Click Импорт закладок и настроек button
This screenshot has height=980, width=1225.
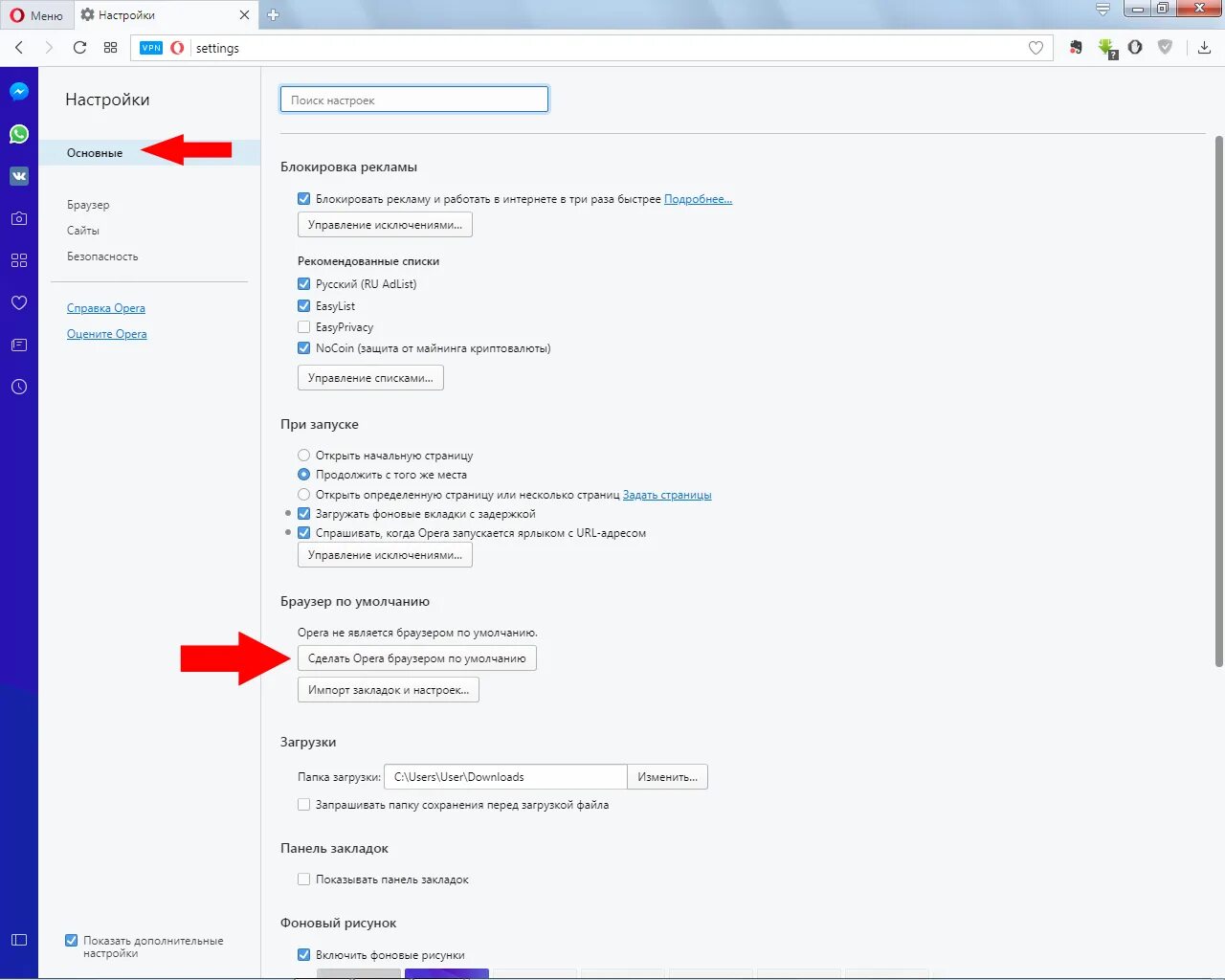pos(389,690)
